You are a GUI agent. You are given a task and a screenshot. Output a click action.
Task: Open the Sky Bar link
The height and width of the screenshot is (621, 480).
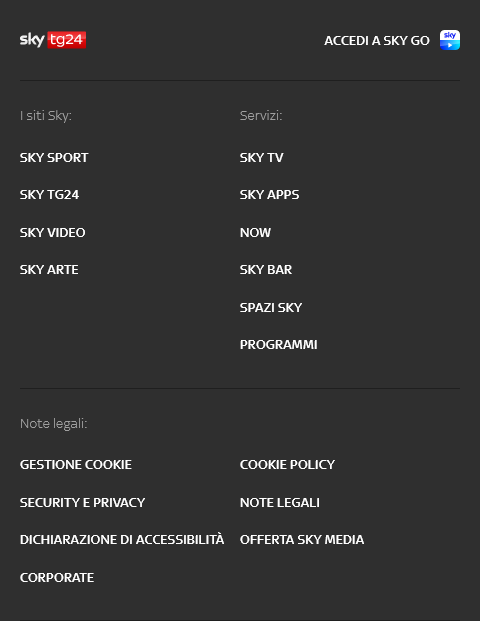(x=266, y=270)
